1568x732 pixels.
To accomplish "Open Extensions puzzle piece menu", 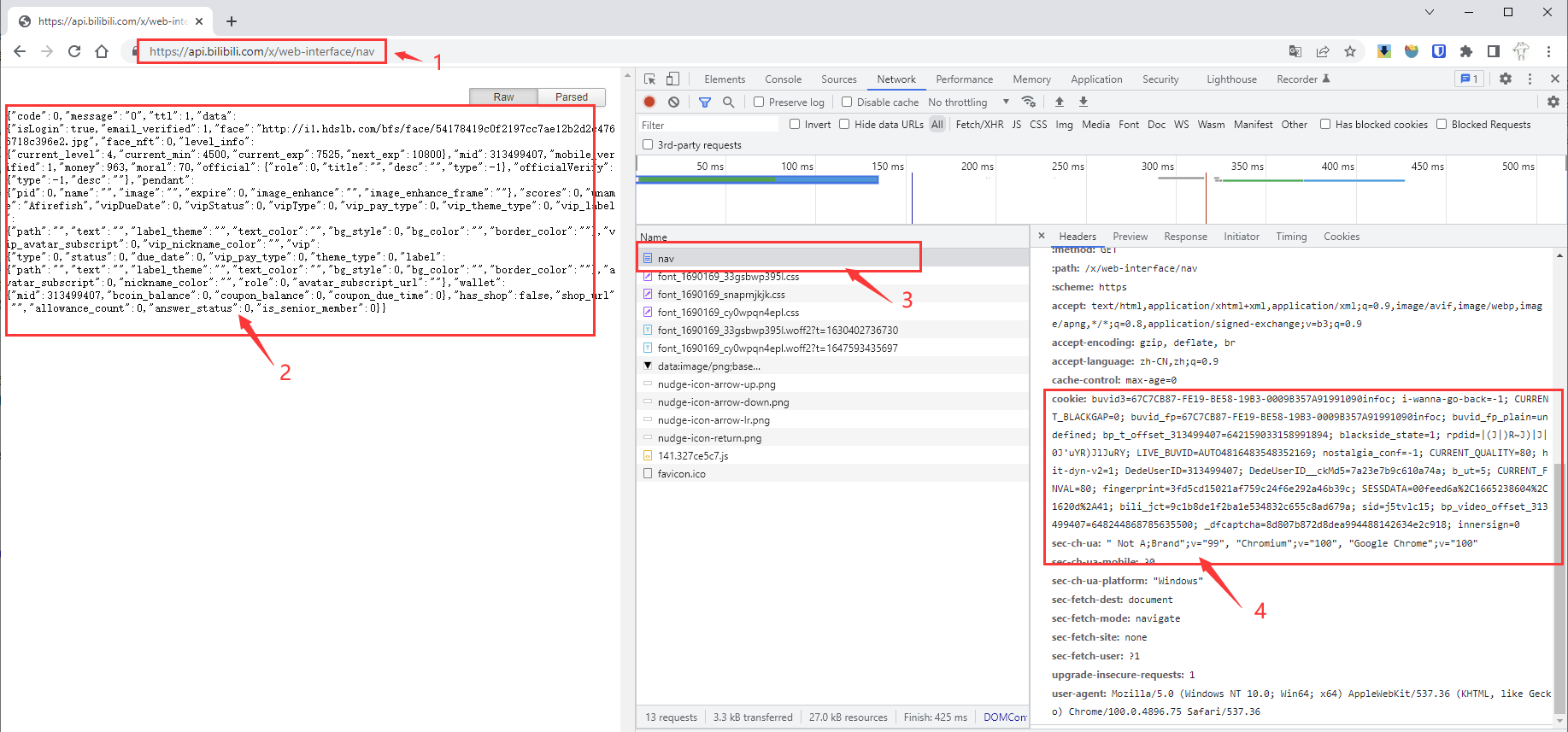I will click(x=1466, y=51).
